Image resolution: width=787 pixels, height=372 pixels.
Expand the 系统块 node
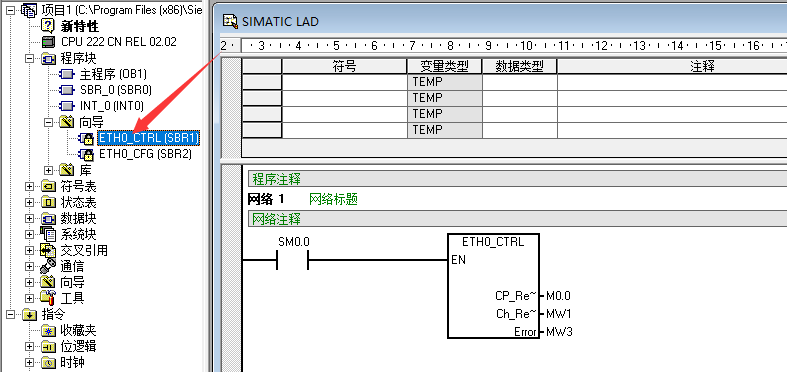30,234
